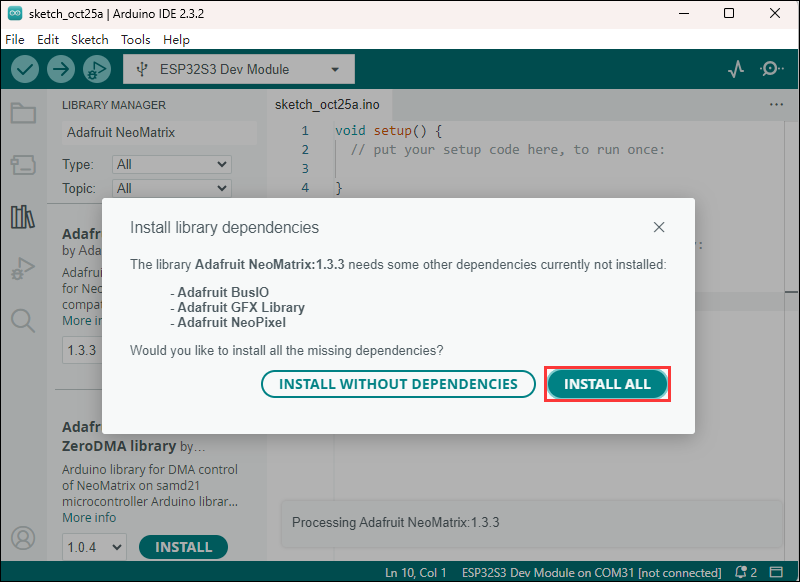Open the File menu

(15, 39)
